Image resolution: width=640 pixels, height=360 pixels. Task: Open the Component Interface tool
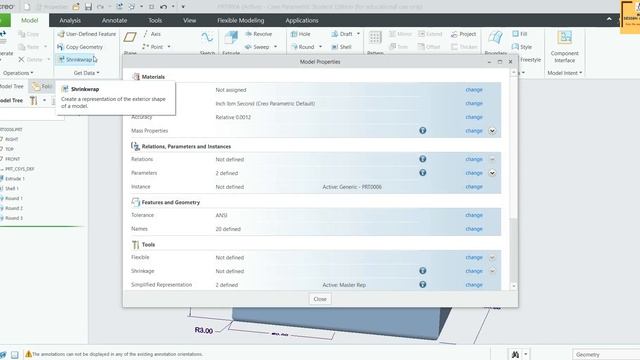point(564,46)
